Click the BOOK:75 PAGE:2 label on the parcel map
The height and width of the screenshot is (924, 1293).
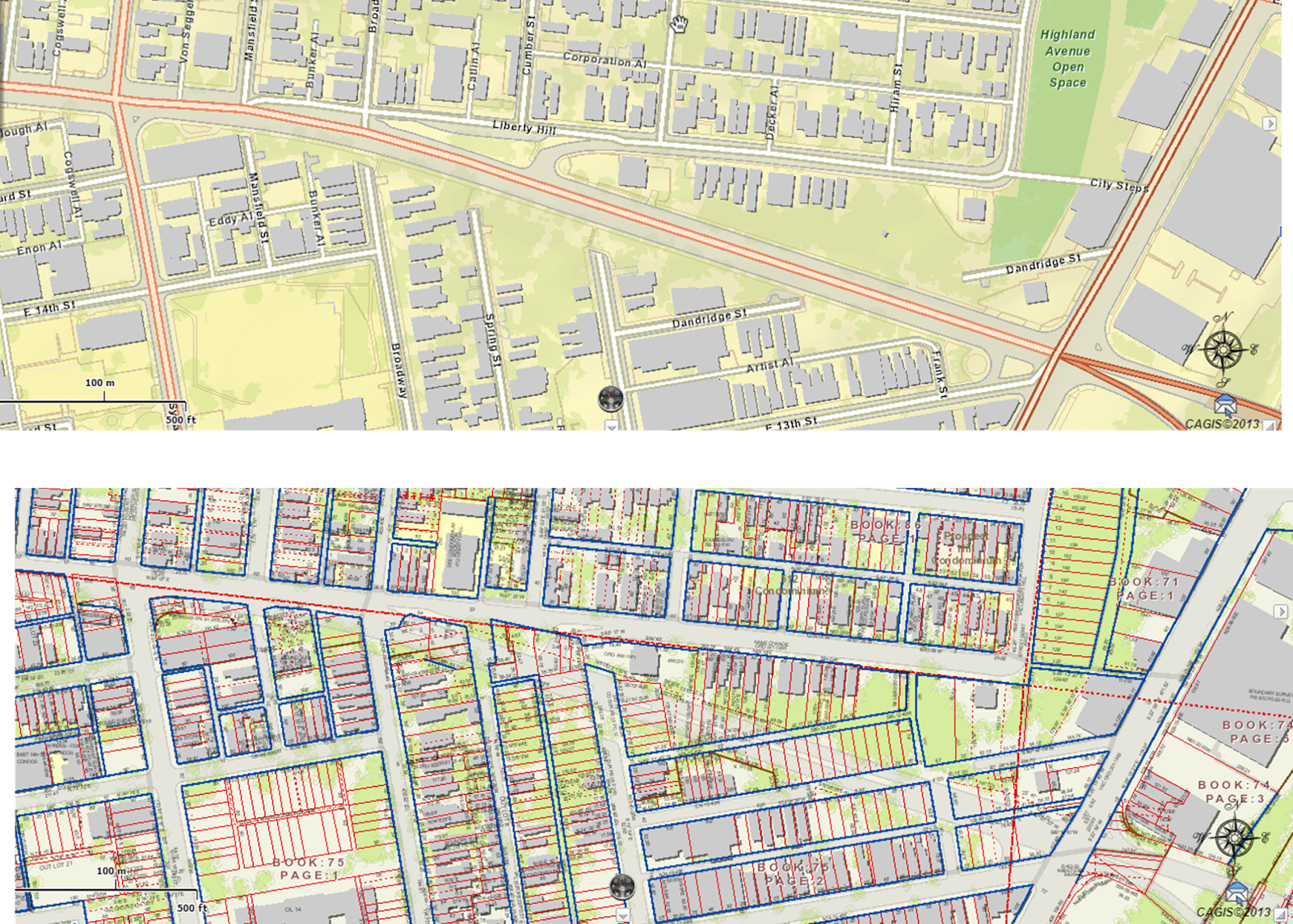(x=793, y=873)
